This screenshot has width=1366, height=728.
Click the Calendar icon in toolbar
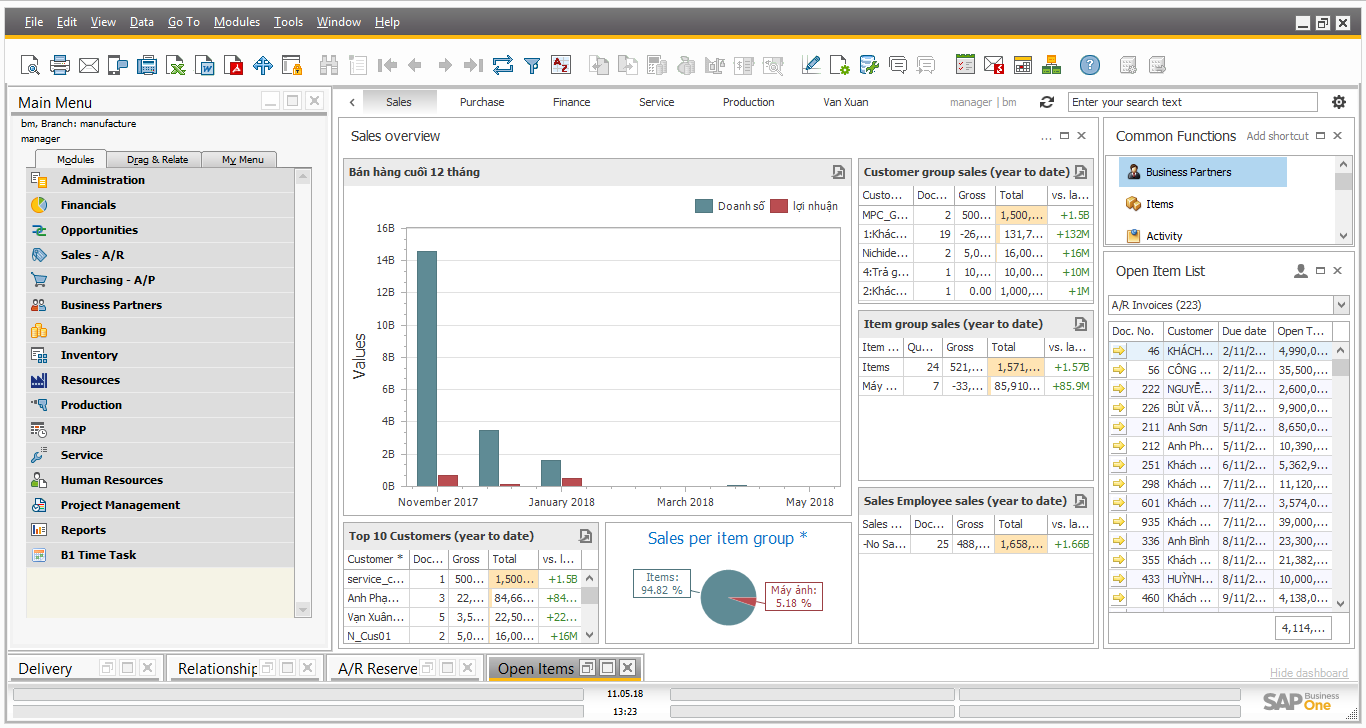[1022, 66]
